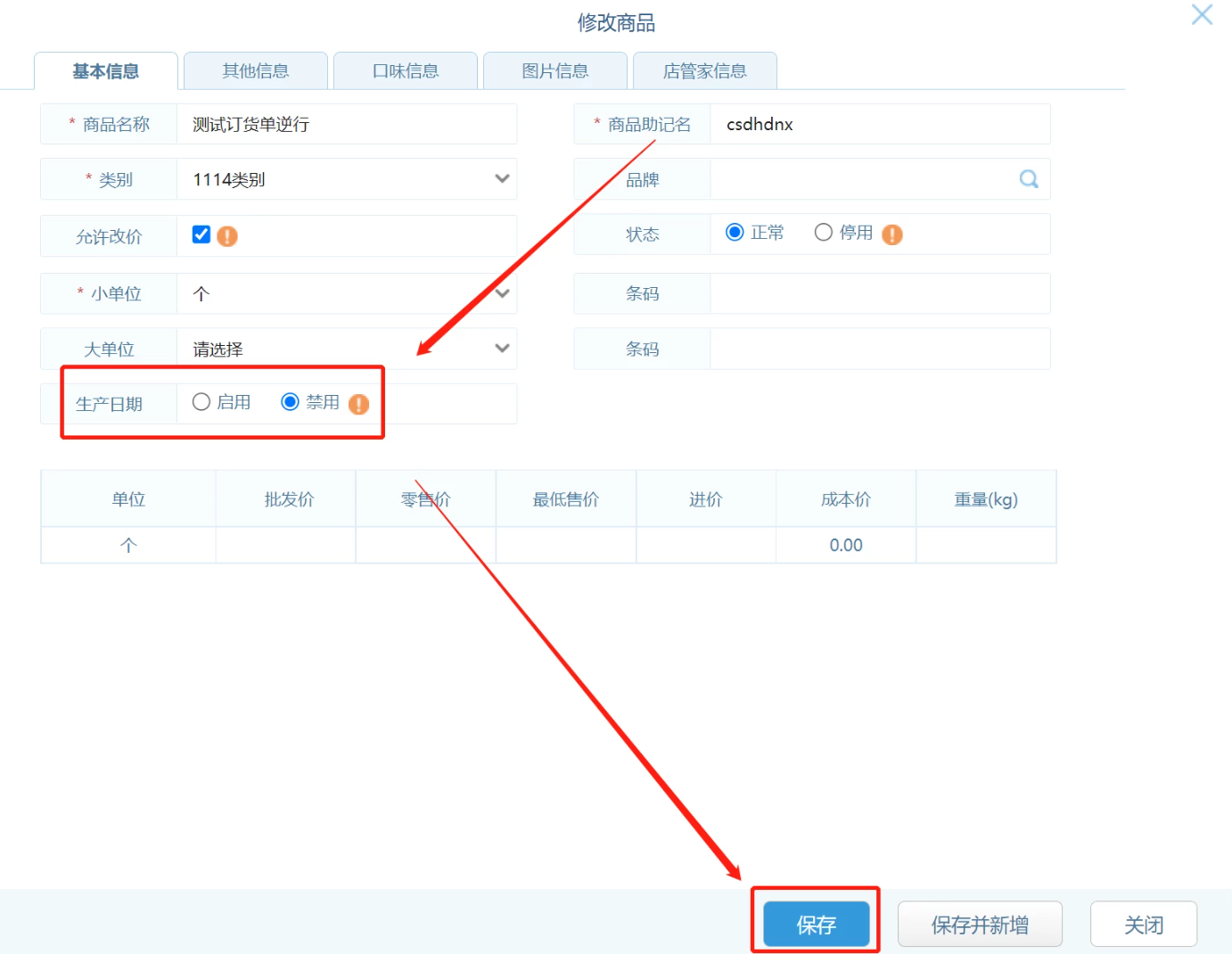Viewport: 1232px width, 954px height.
Task: Uncheck the 允许改价 checkbox
Action: 201,234
